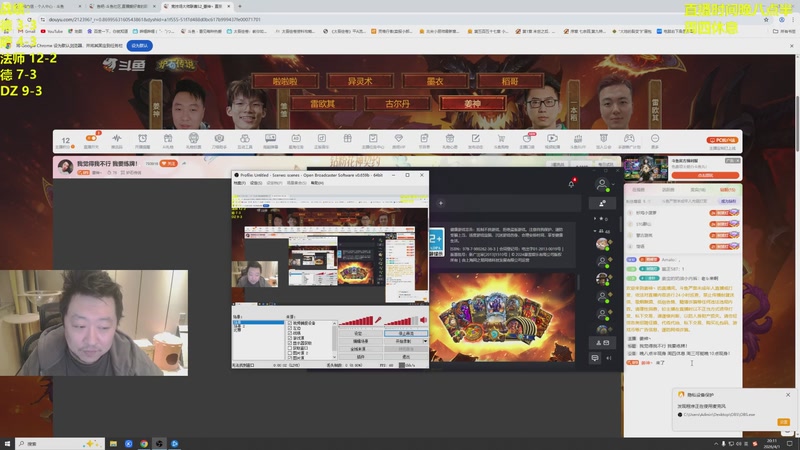
Task: Click the monitor screen icon in Douyu toolbar
Action: [270, 138]
